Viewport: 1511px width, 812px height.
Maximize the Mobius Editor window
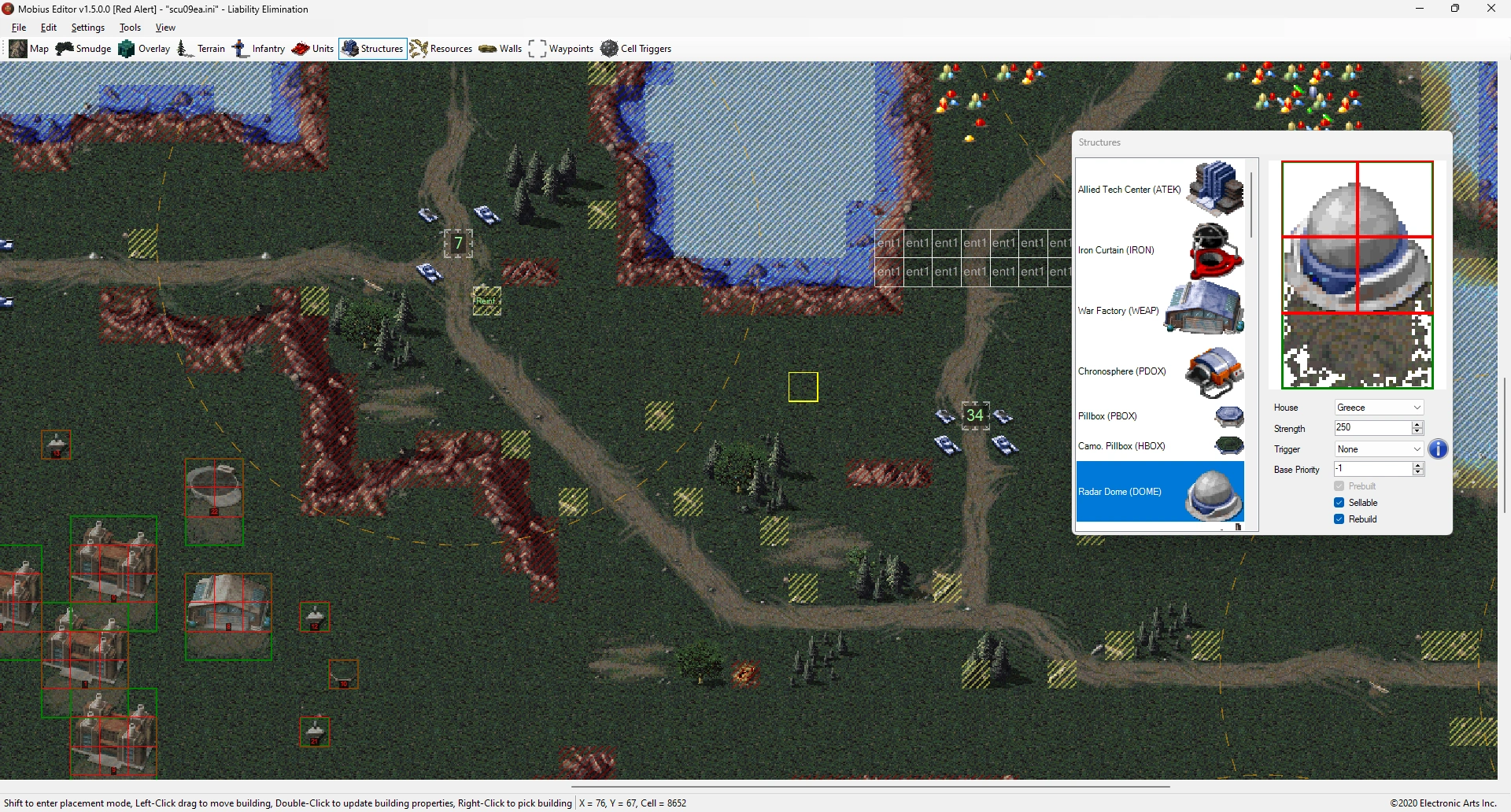click(x=1455, y=9)
